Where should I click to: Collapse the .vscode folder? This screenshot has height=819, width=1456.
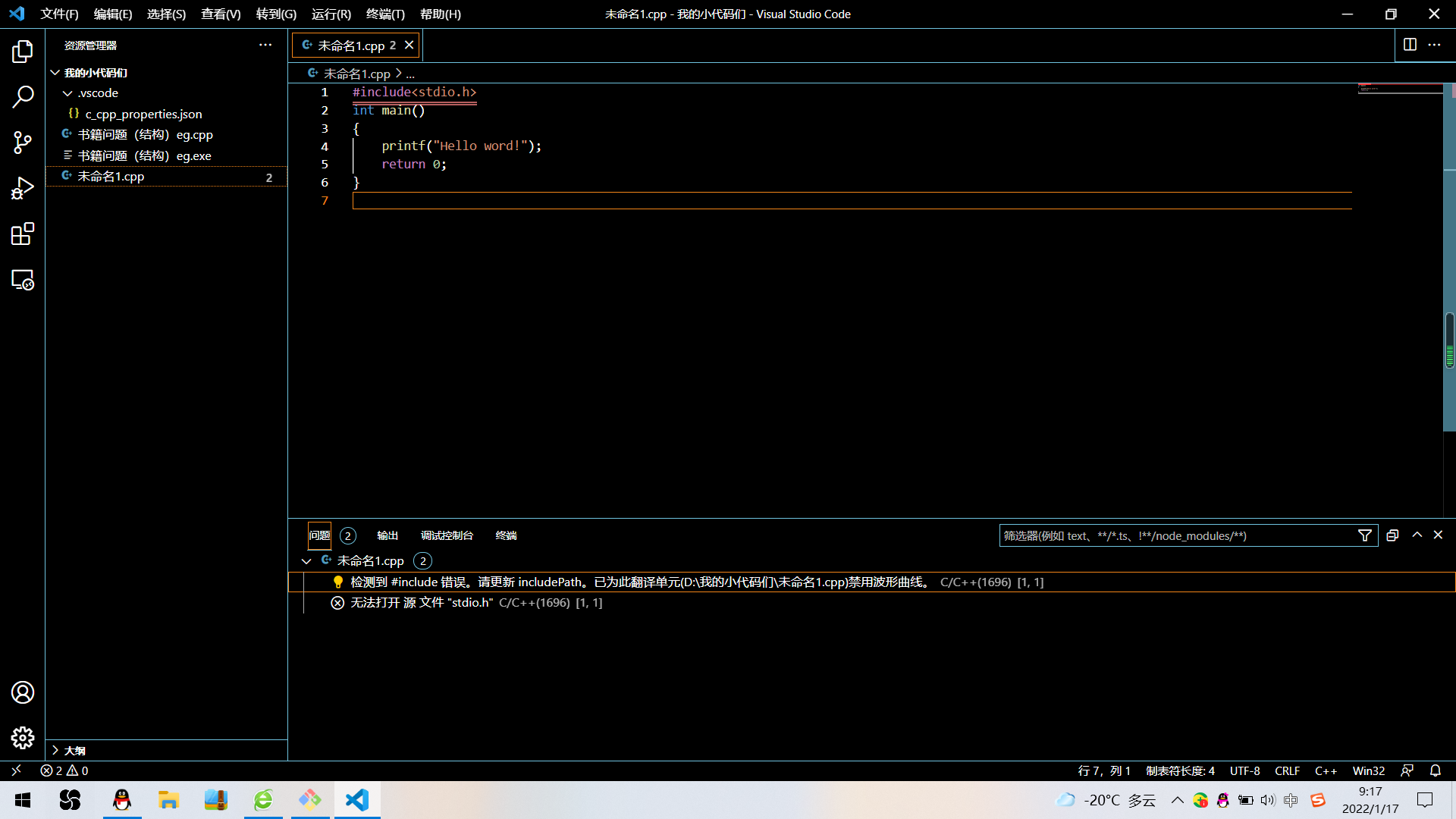[x=68, y=93]
